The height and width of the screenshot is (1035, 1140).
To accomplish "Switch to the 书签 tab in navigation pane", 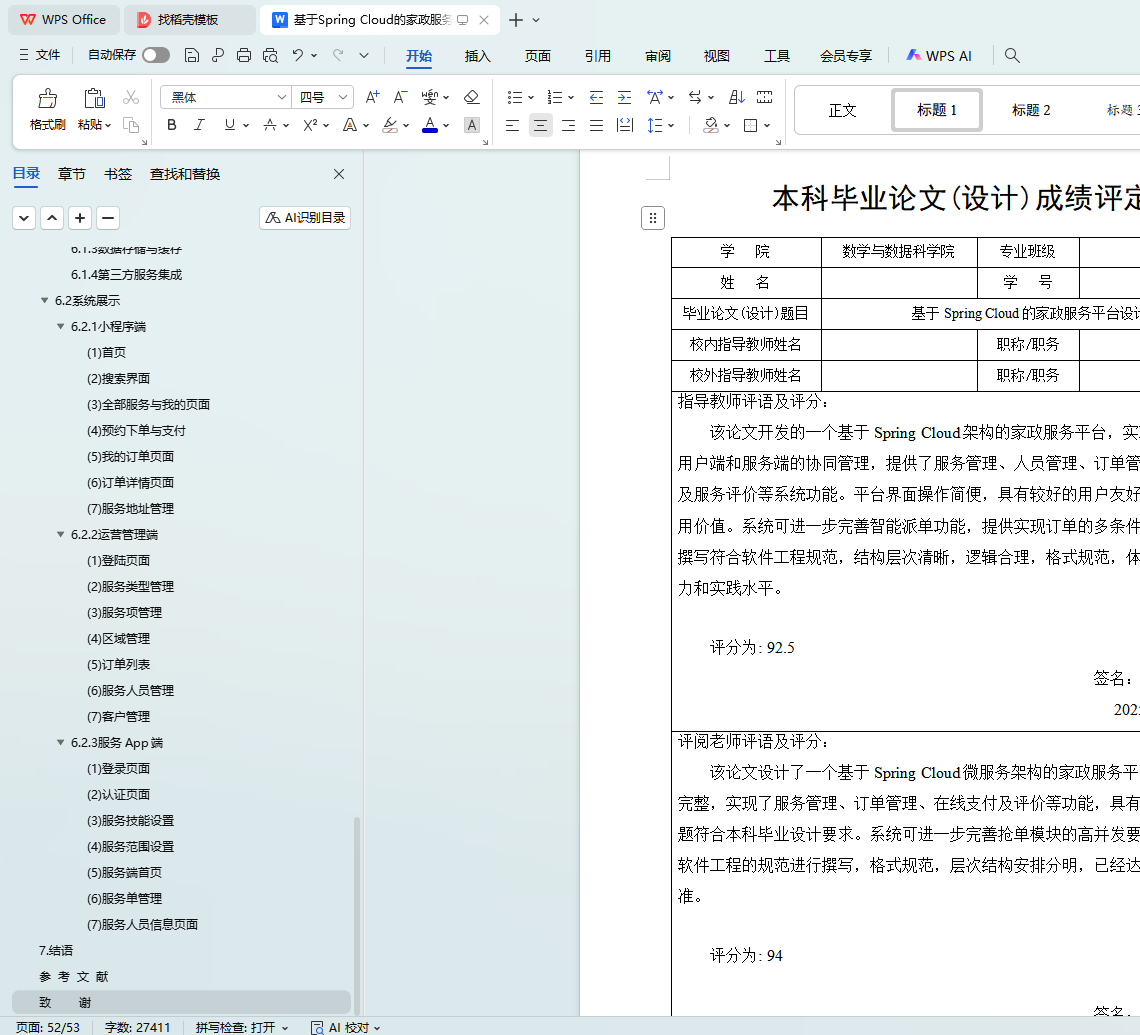I will (118, 174).
